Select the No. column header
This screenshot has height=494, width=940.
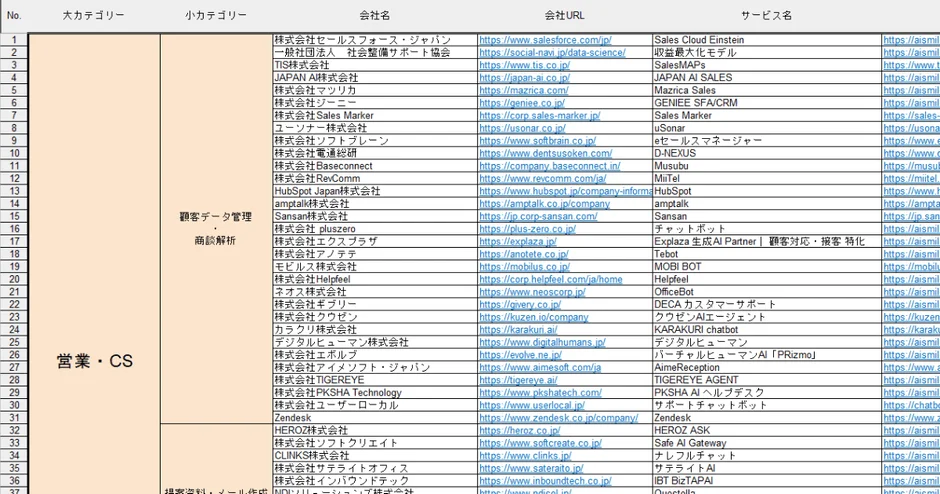click(14, 16)
